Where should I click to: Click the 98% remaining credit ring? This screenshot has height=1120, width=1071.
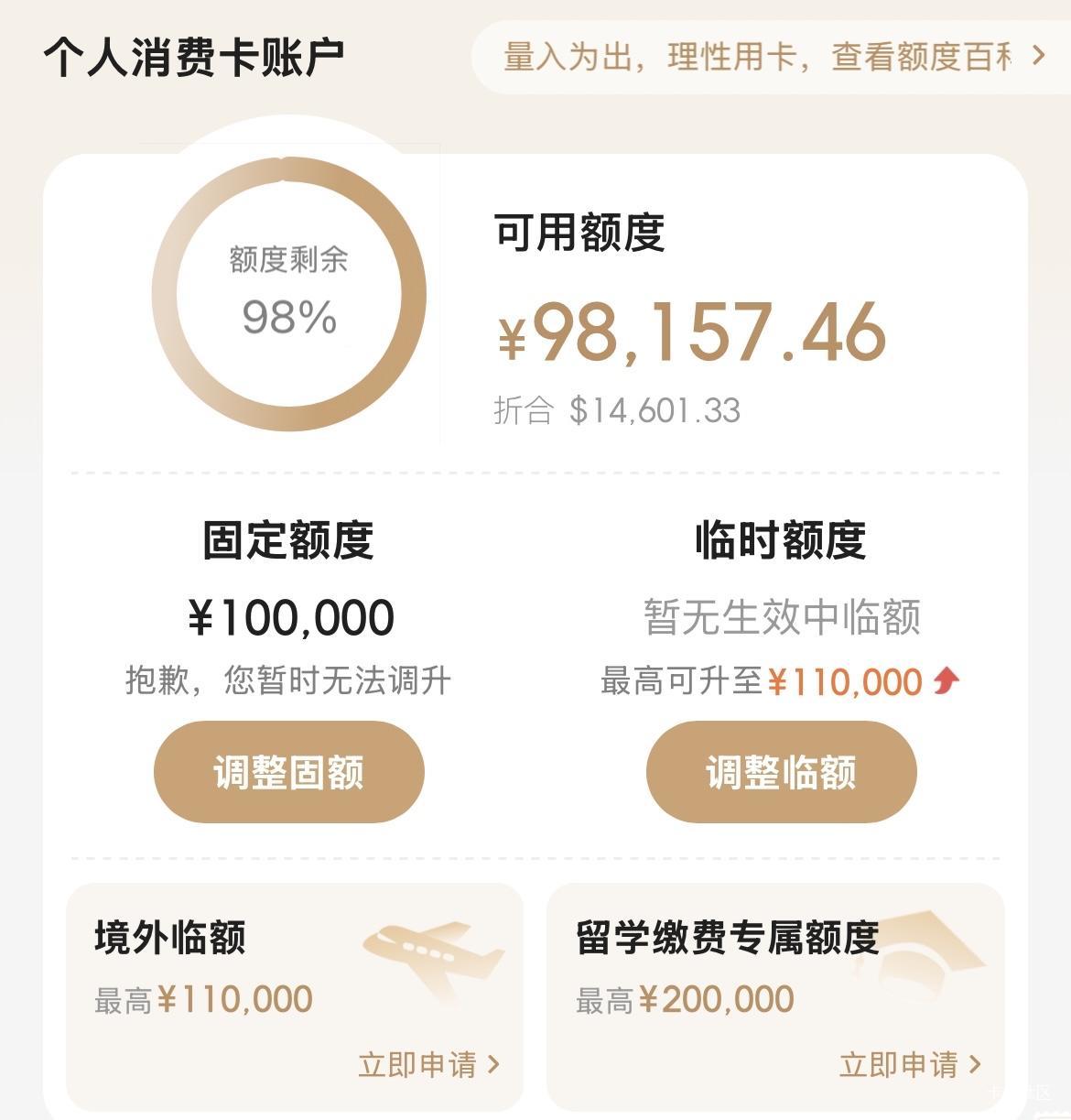289,294
